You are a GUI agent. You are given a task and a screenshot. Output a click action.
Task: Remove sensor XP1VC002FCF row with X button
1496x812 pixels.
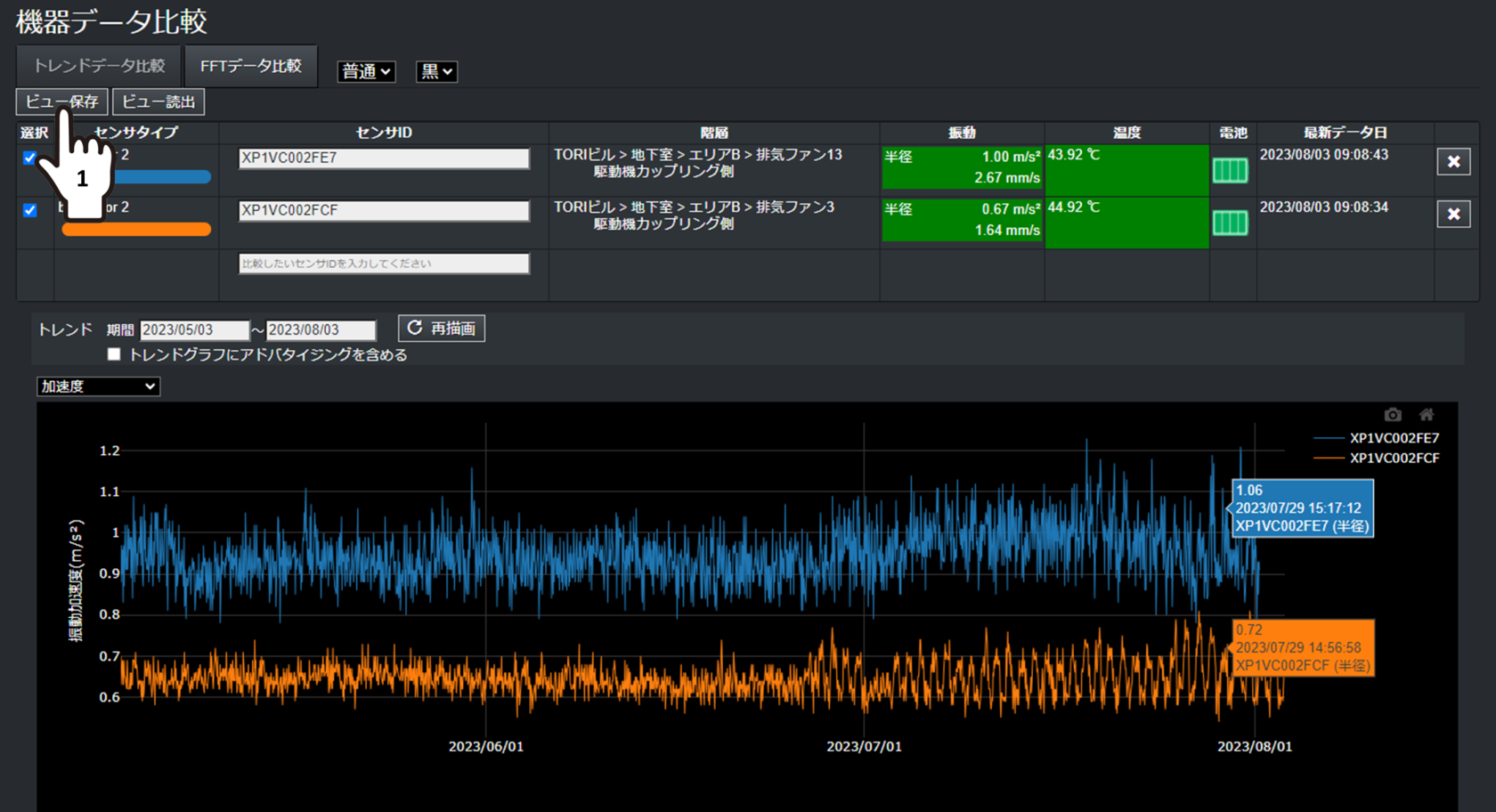1453,215
